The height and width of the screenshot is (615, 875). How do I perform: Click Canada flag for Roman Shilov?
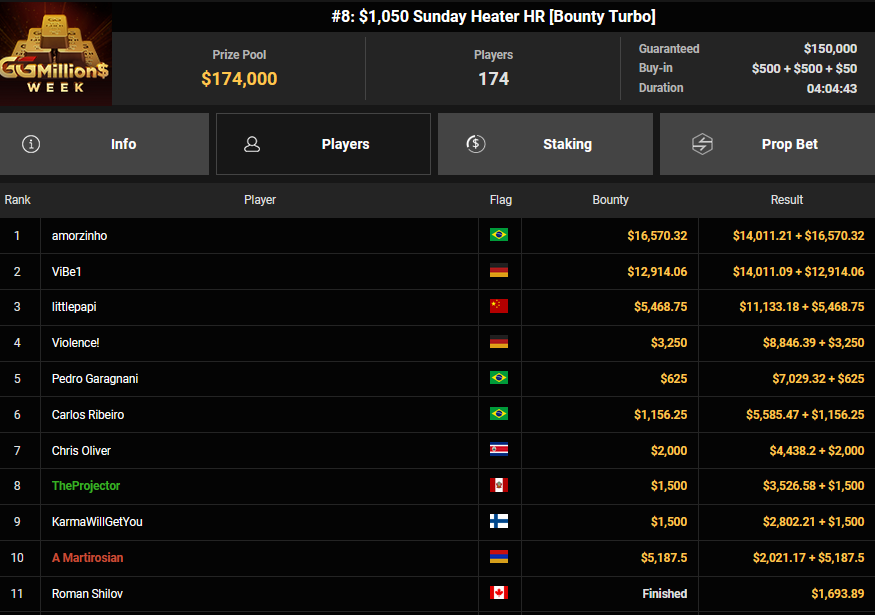coord(498,593)
